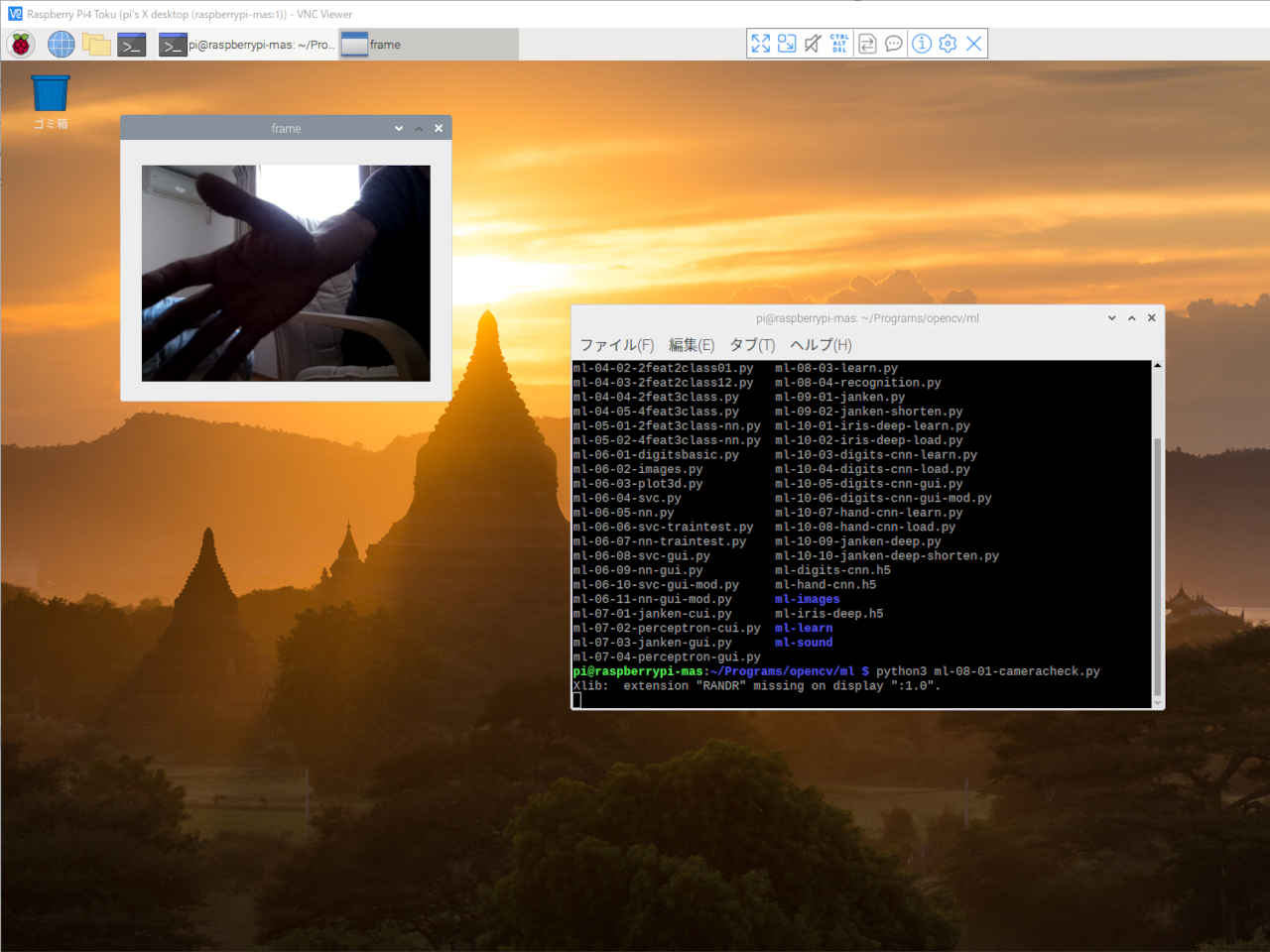Click ml-07-04-perceptron-gui.py in listing
1270x952 pixels.
pyautogui.click(x=667, y=657)
